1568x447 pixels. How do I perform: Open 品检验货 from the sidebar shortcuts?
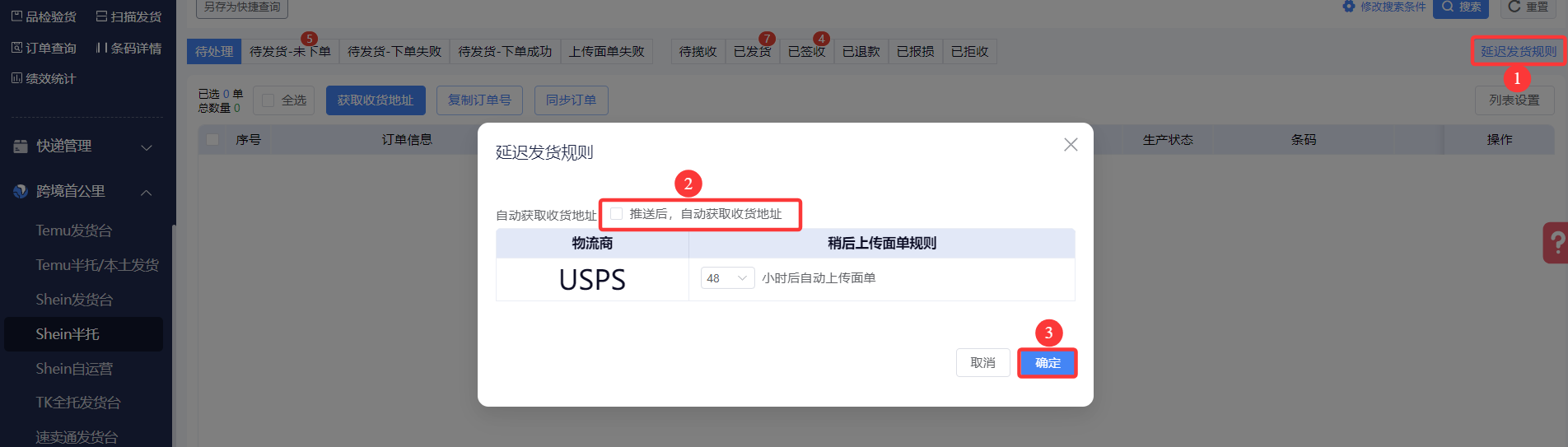coord(44,16)
